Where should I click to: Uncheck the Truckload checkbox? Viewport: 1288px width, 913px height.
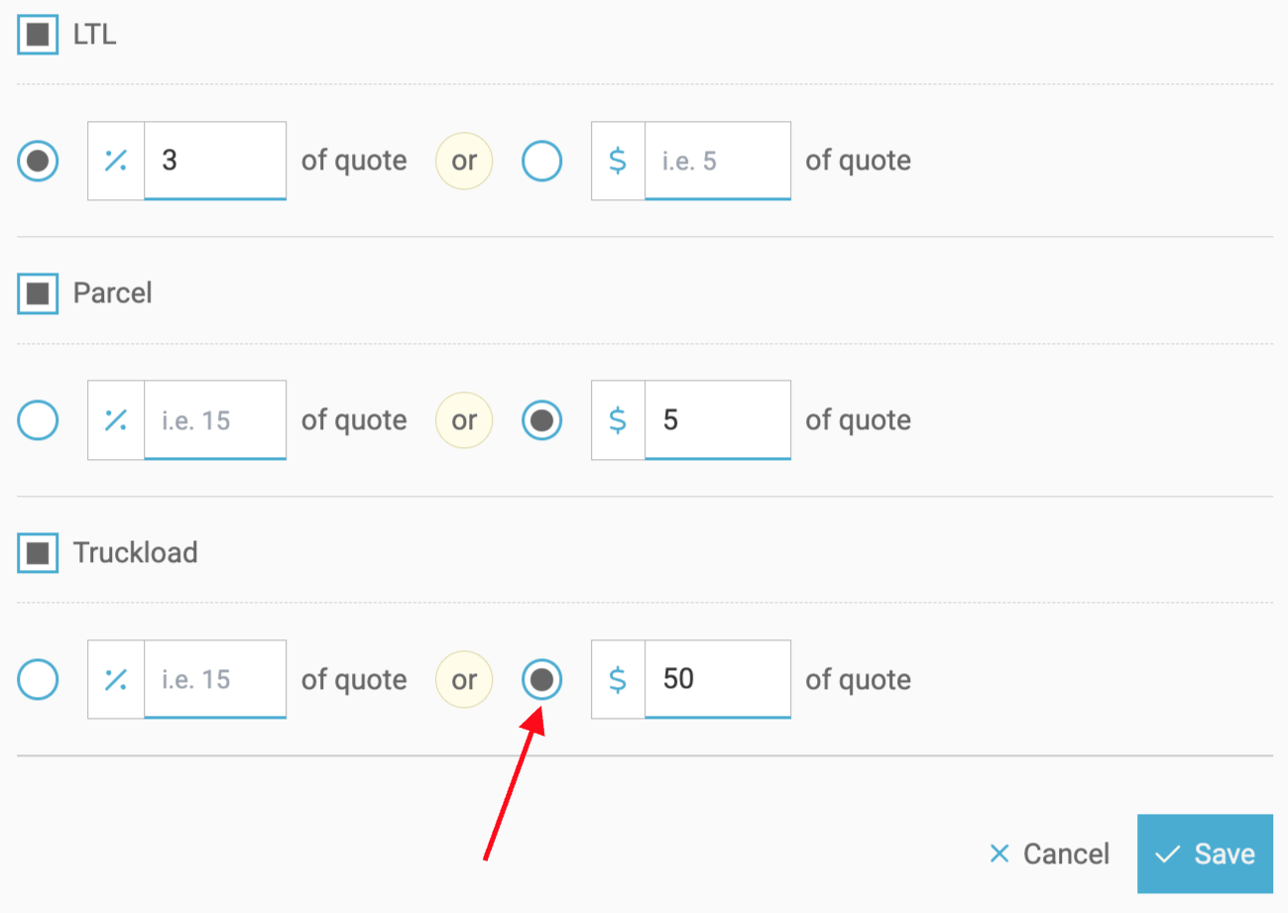click(37, 552)
